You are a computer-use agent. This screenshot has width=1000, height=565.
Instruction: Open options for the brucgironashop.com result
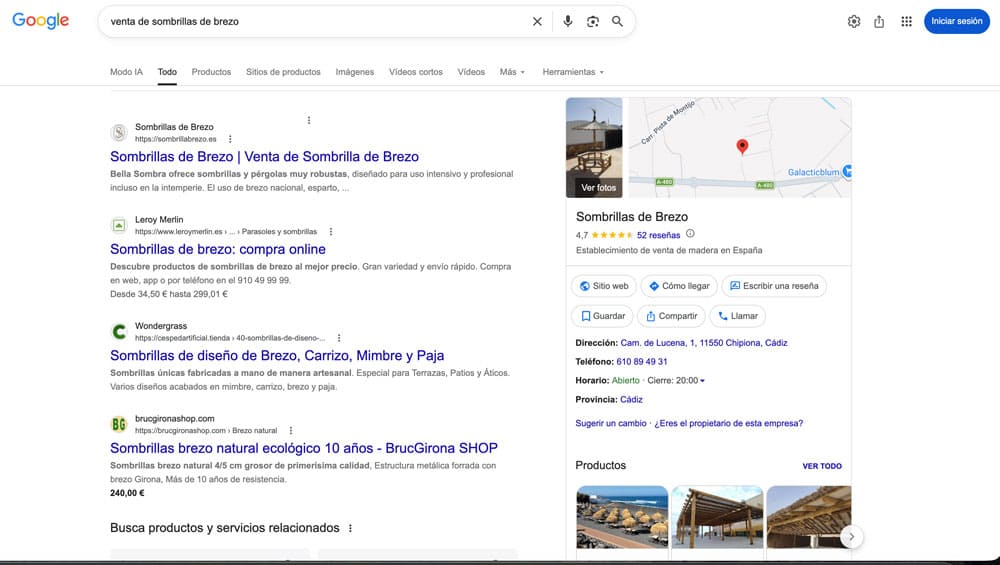pyautogui.click(x=291, y=430)
